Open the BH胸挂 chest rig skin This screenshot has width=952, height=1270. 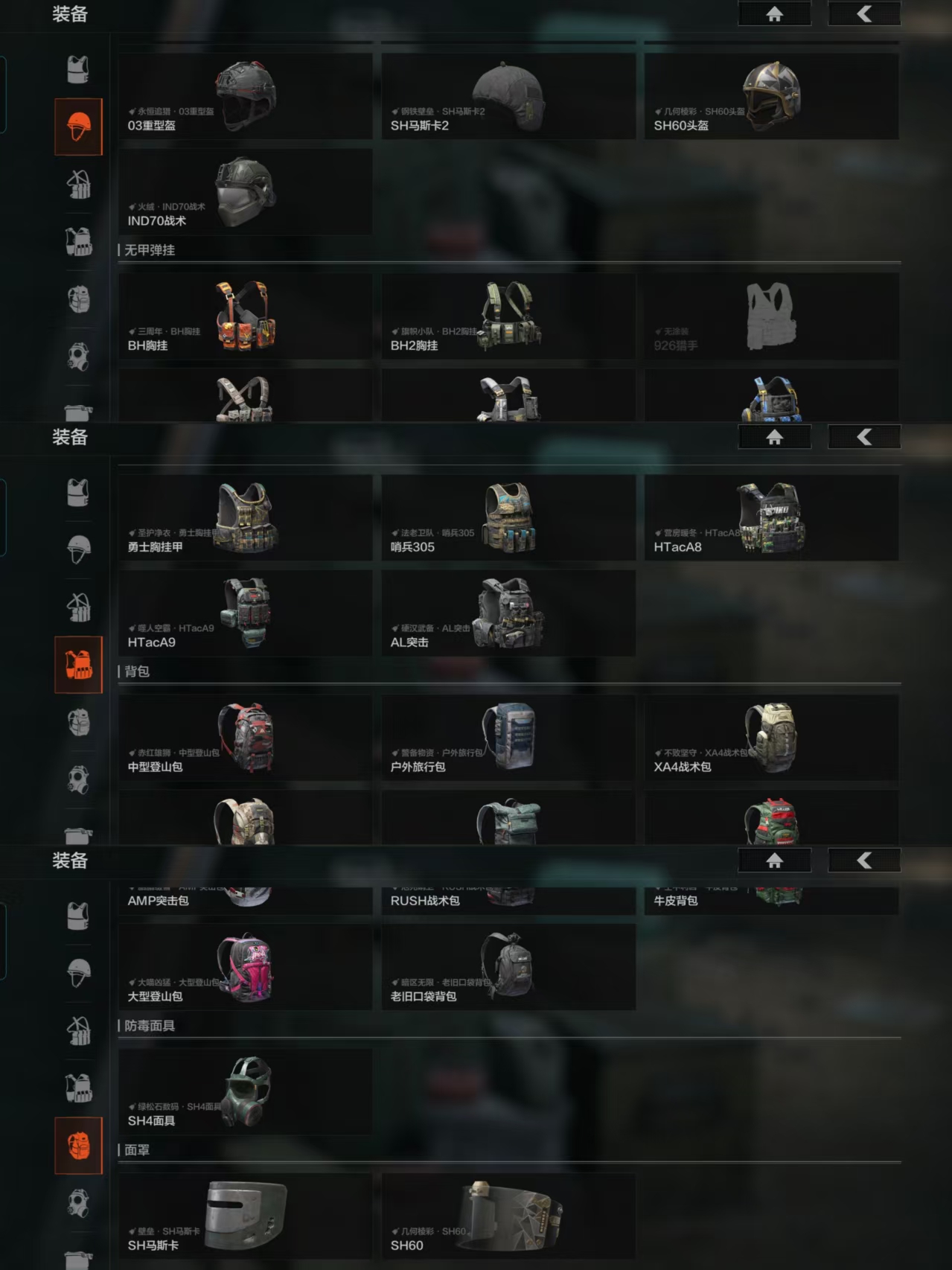click(246, 316)
